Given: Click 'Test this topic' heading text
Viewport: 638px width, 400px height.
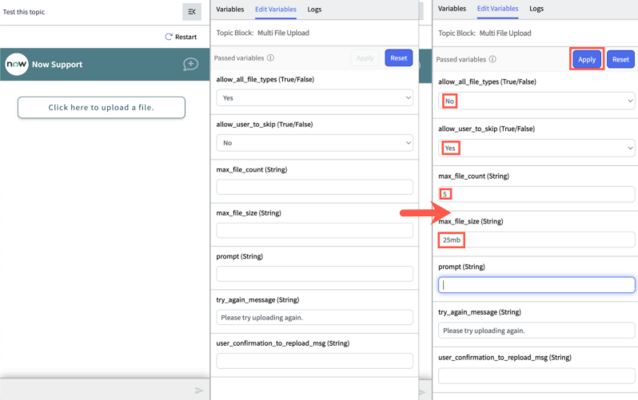Looking at the screenshot, I should tap(24, 12).
